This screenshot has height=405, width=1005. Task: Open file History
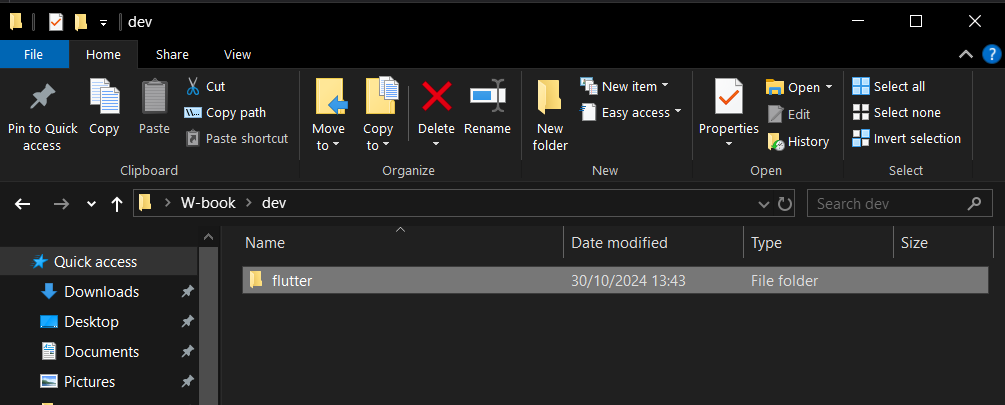coord(798,142)
